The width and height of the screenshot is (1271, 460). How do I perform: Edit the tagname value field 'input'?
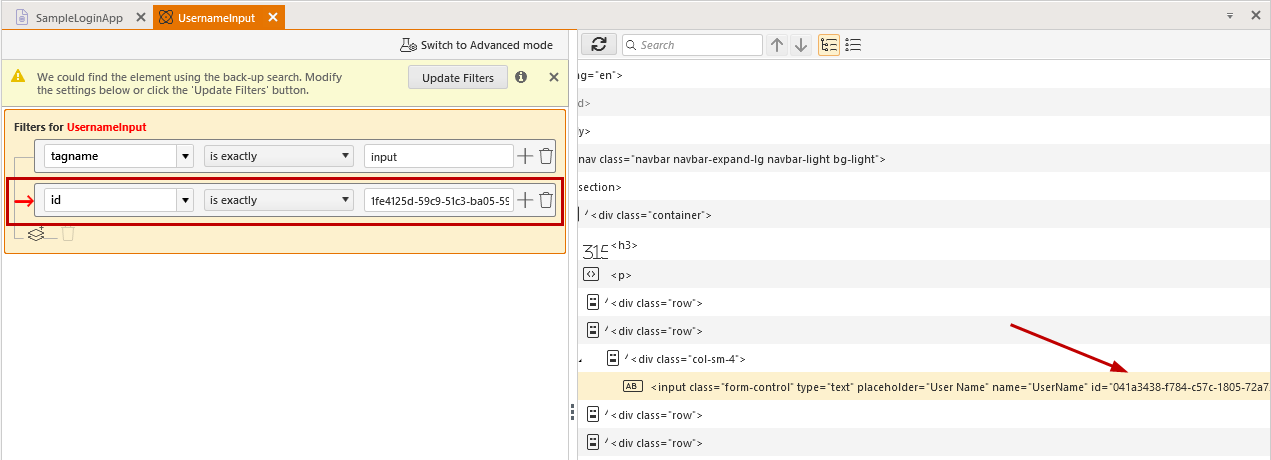[438, 156]
